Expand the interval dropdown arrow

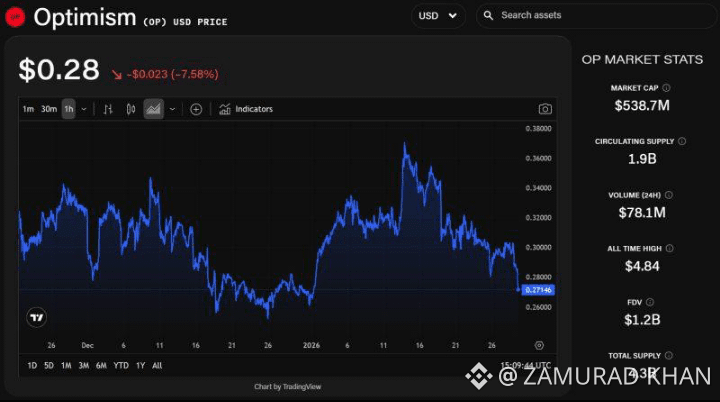[84, 109]
